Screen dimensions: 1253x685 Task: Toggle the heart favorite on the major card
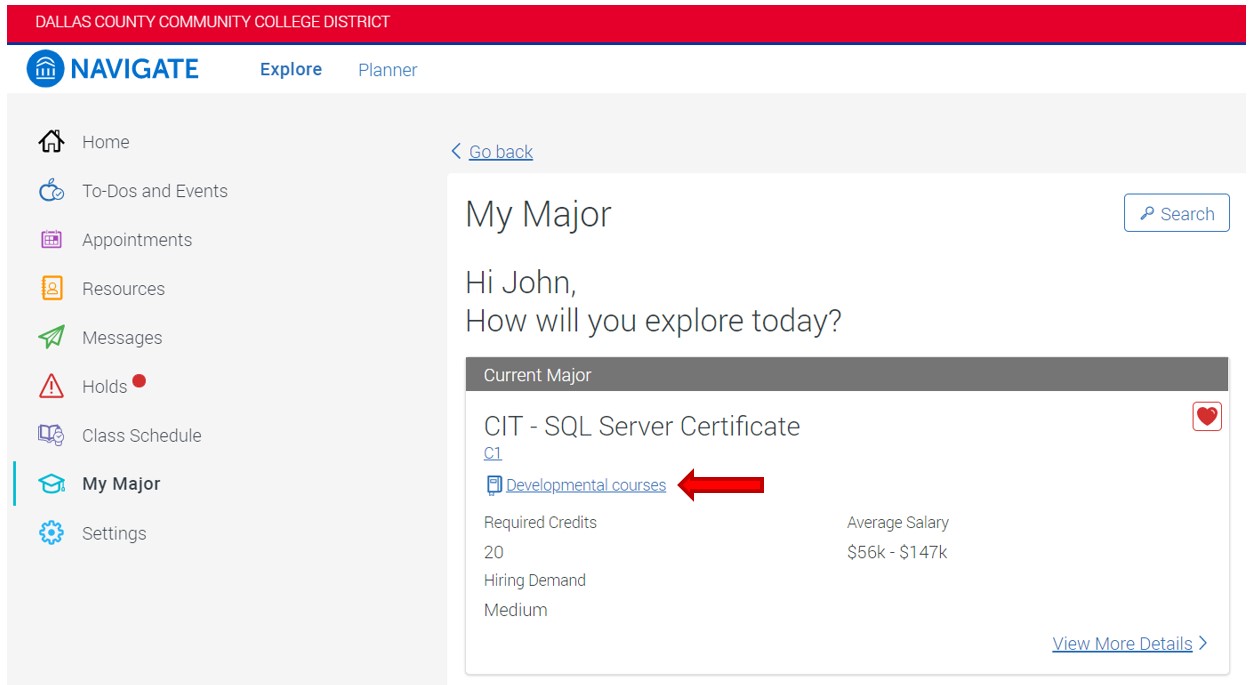(x=1206, y=416)
